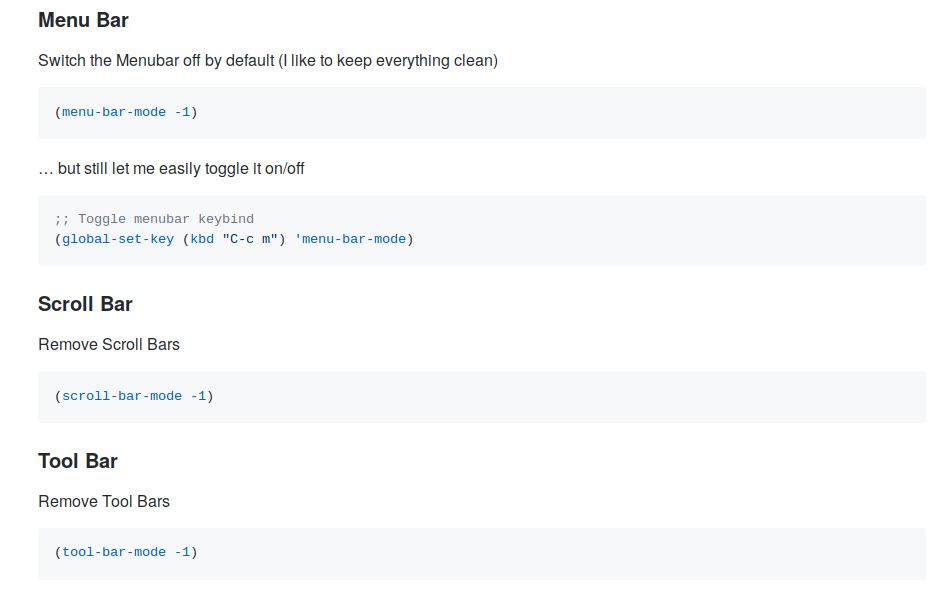Viewport: 941px width, 591px height.
Task: Click "scroll-bar-mode" in the code block
Action: click(122, 396)
